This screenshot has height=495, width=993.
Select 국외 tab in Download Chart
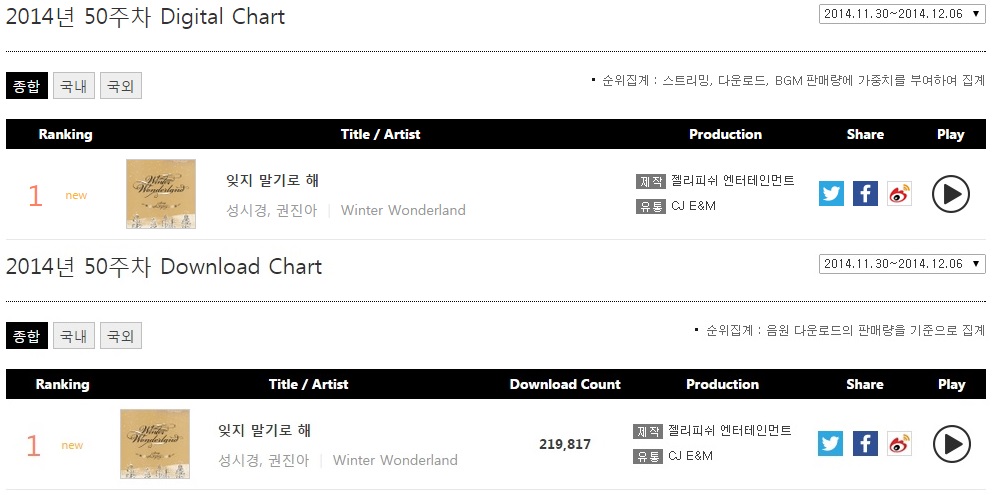point(120,335)
